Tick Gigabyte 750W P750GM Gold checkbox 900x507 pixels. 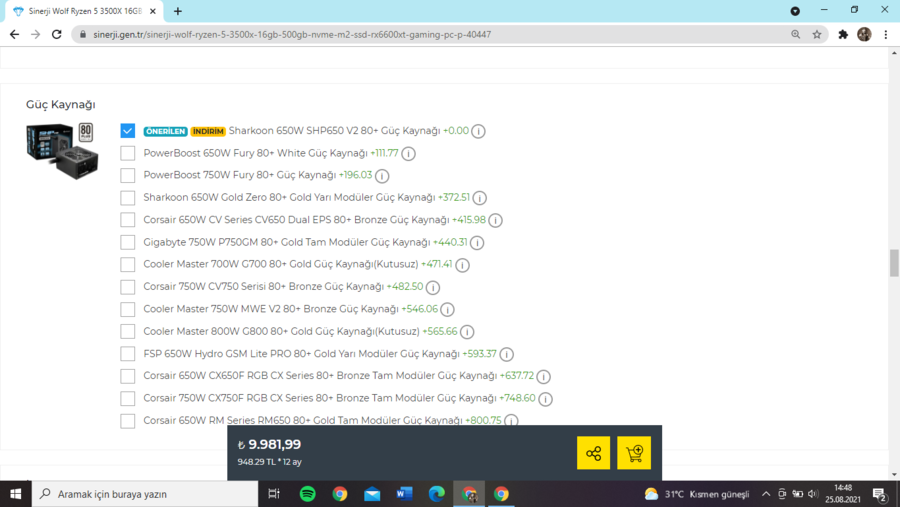point(127,242)
